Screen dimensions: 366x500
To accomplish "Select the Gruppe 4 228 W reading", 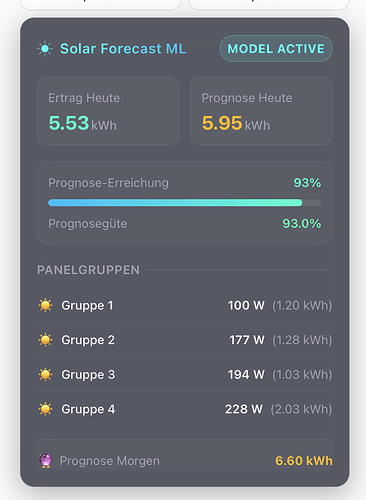I will (x=244, y=409).
